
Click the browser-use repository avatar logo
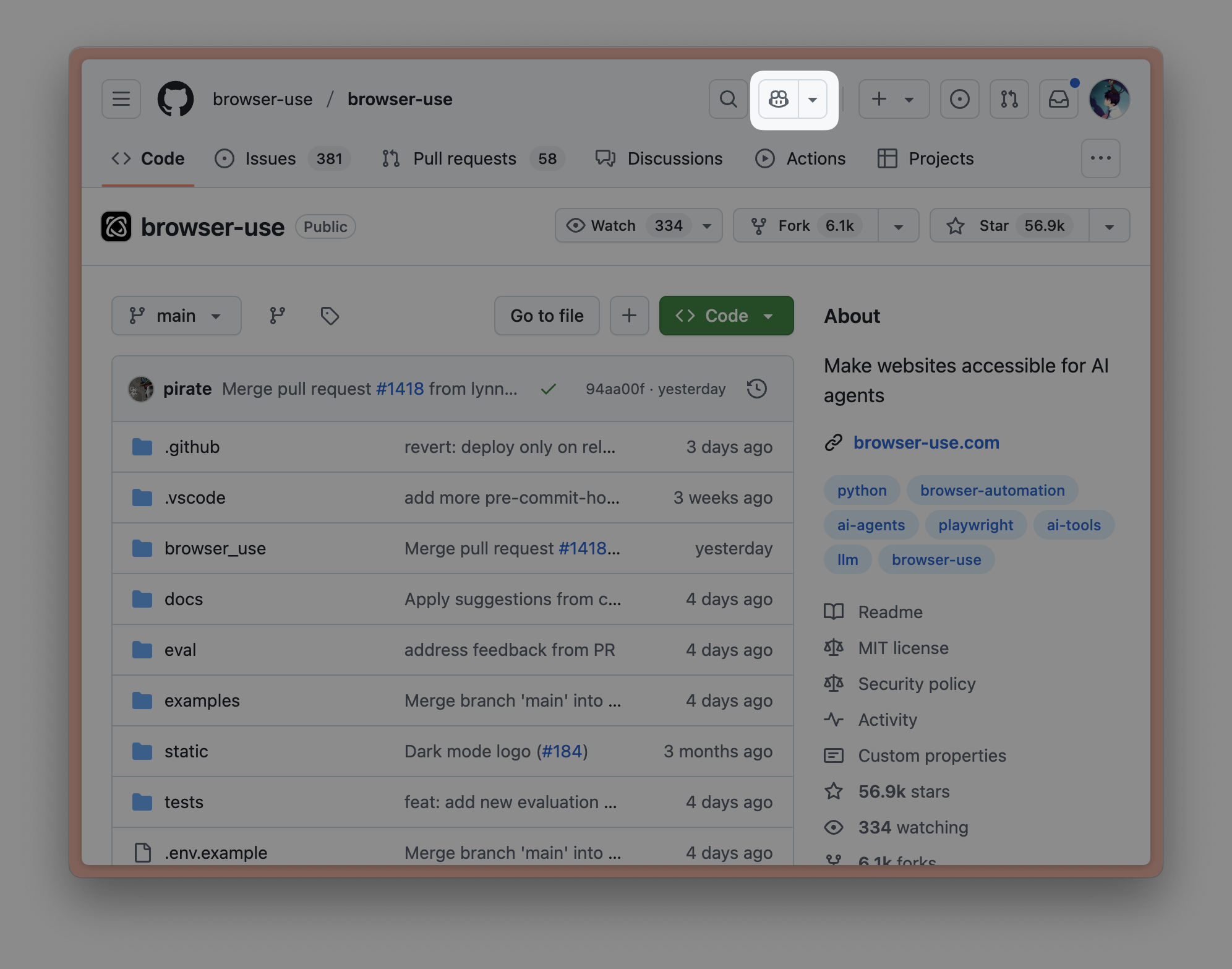(116, 226)
